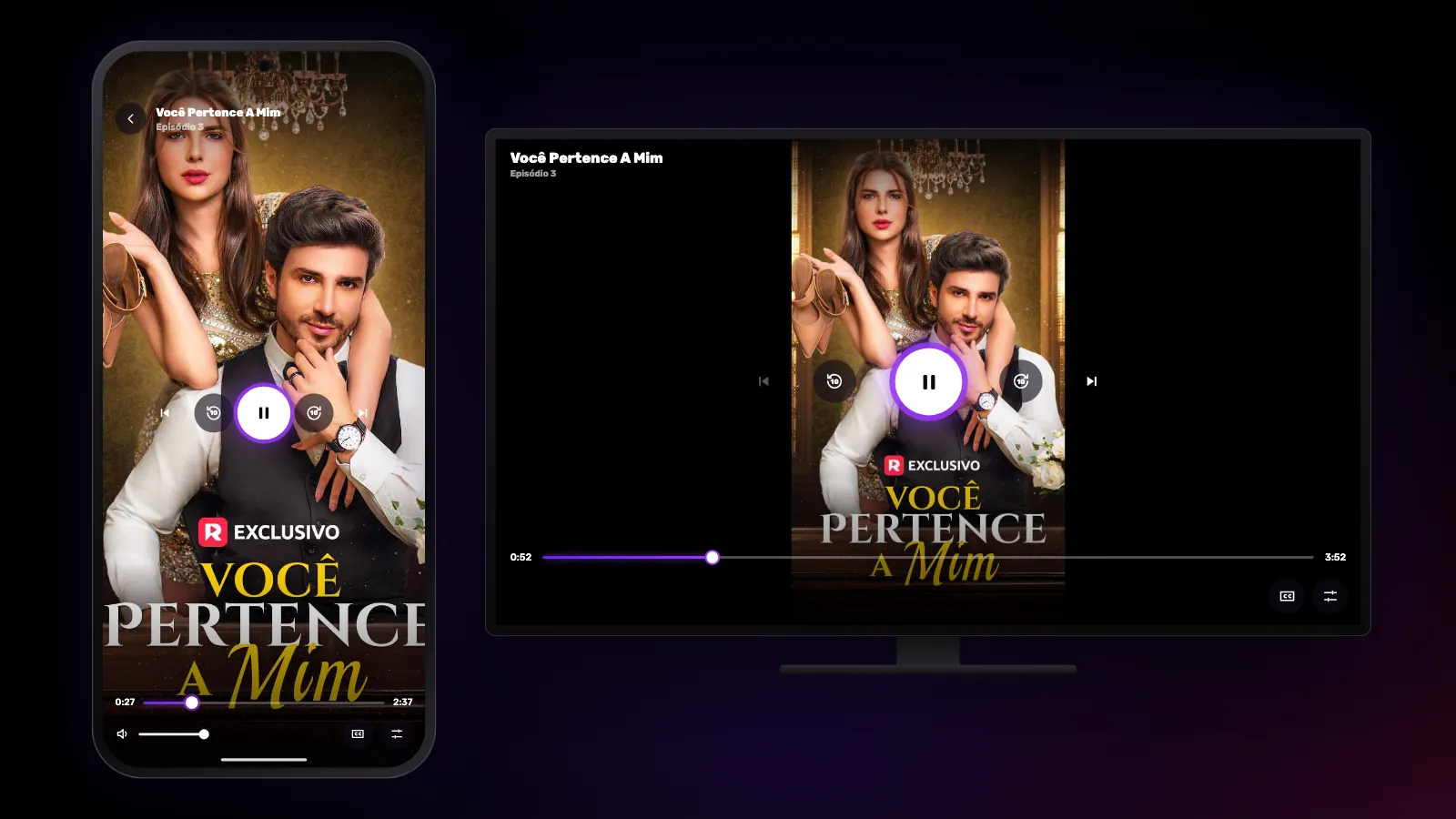This screenshot has width=1456, height=819.
Task: Click the EXCLUSIVO badge on the TV video
Action: [x=933, y=465]
